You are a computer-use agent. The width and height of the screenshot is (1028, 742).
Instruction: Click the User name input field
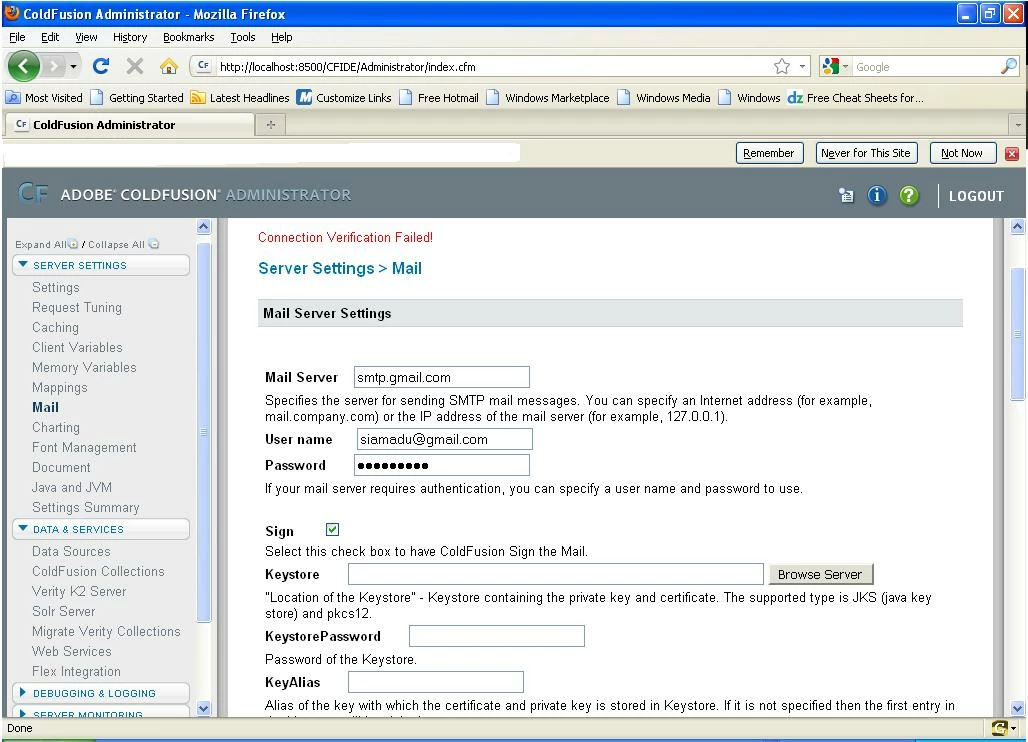click(x=444, y=439)
